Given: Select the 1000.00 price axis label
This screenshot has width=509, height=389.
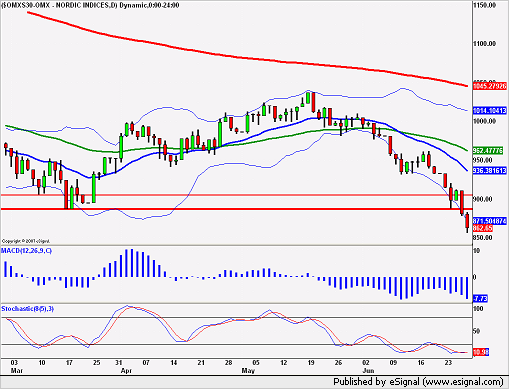Looking at the screenshot, I should (x=485, y=121).
